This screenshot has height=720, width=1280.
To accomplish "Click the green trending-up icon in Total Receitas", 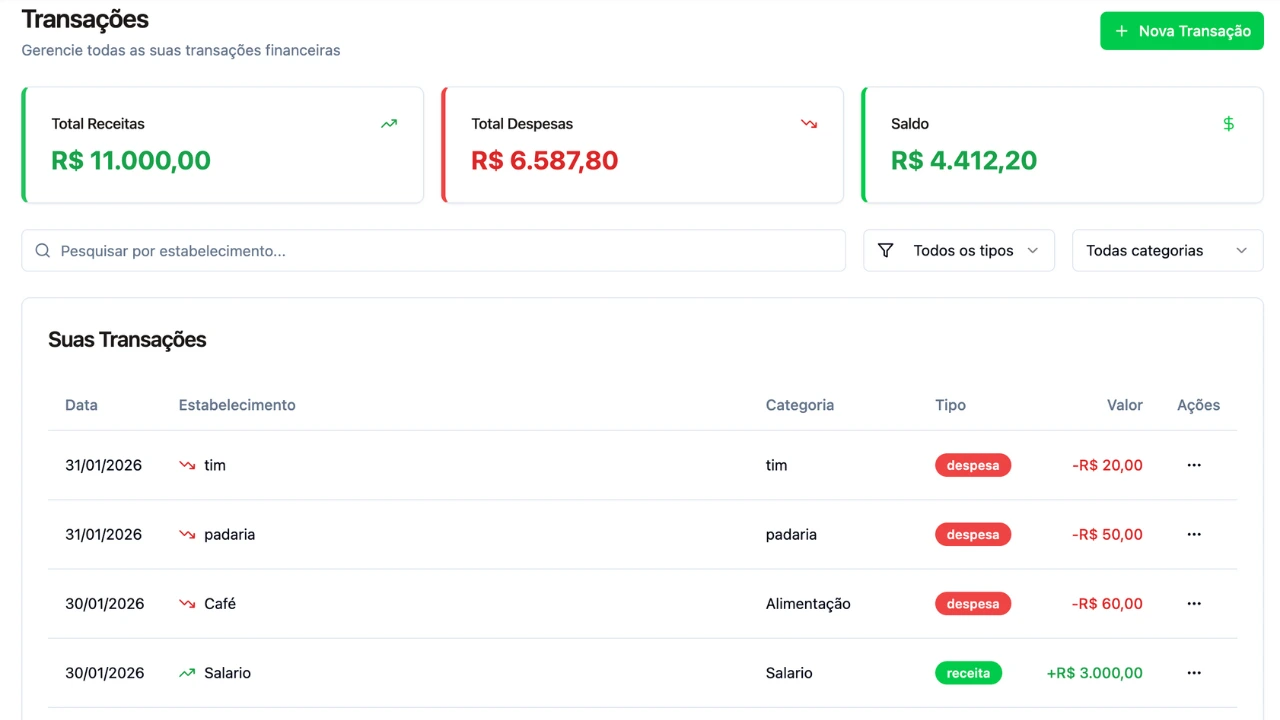I will click(x=389, y=124).
